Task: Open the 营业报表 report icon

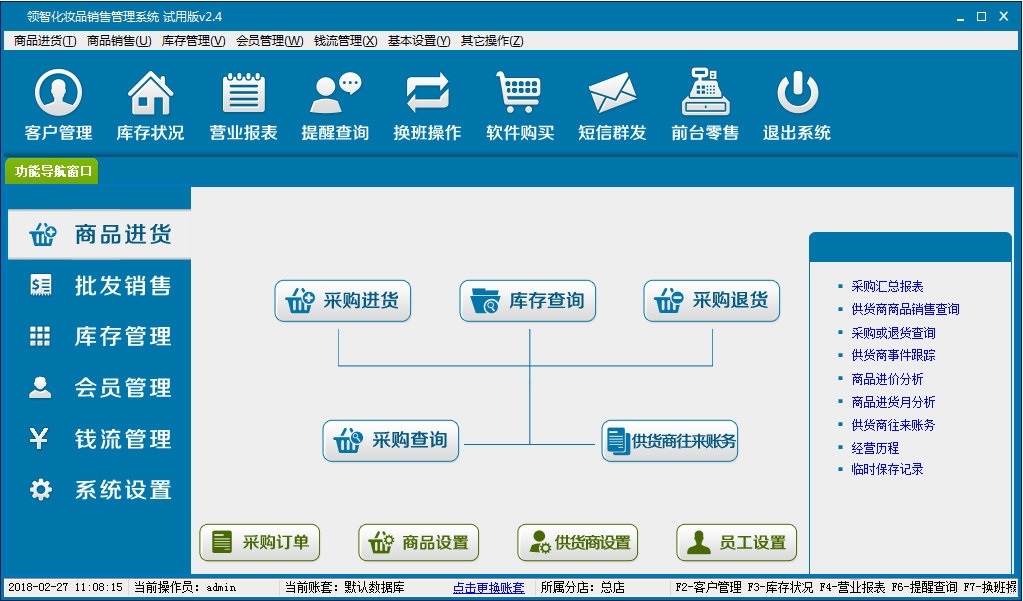Action: [243, 105]
